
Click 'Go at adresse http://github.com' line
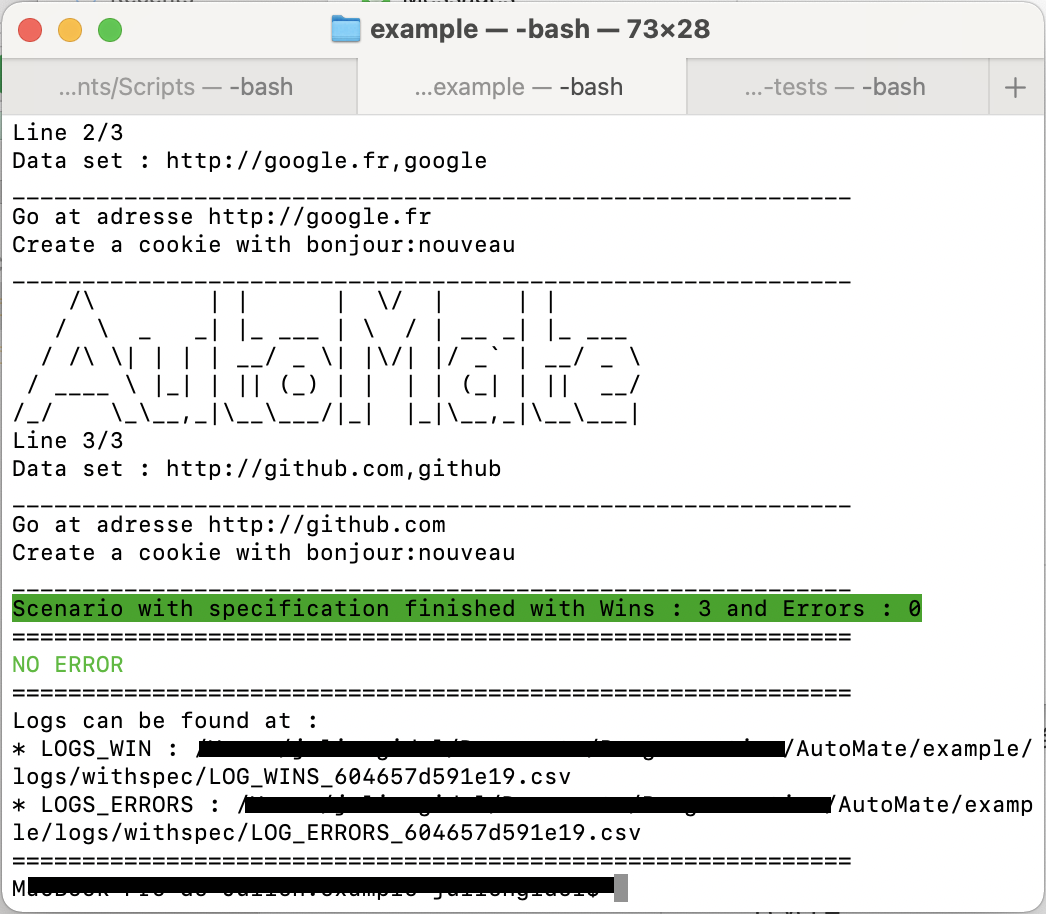tap(229, 525)
